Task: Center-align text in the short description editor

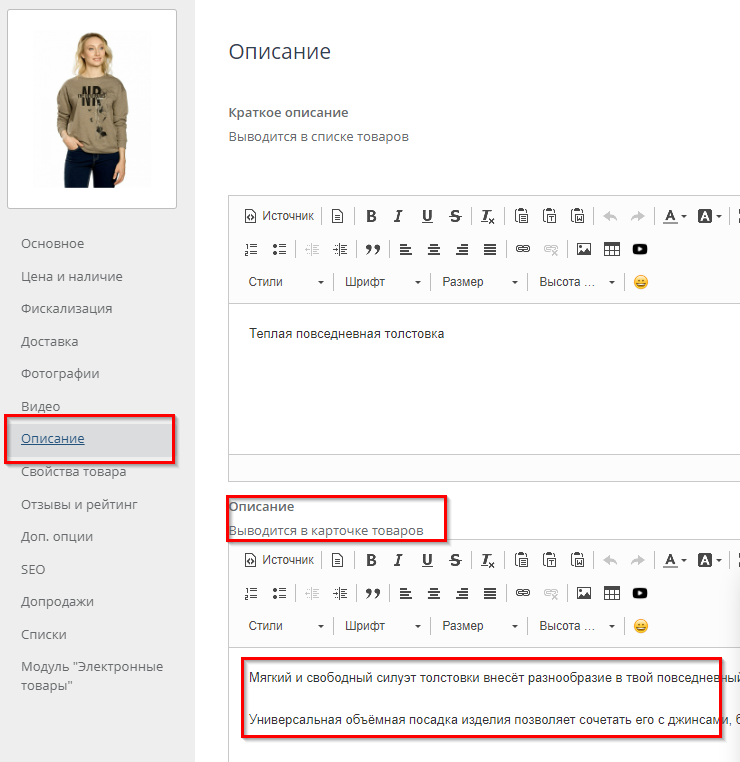Action: point(433,249)
